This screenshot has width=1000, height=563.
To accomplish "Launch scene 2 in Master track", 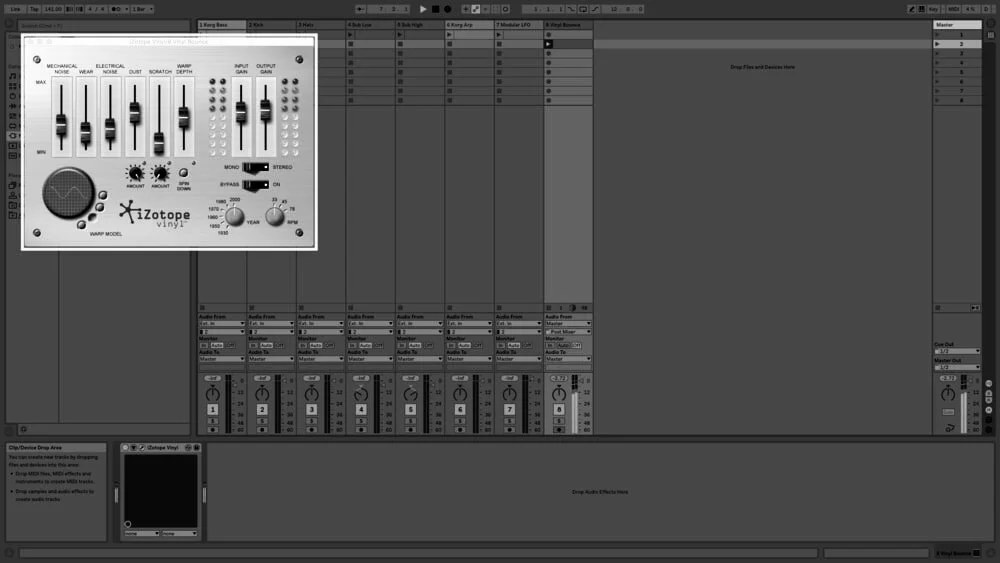I will (x=938, y=44).
